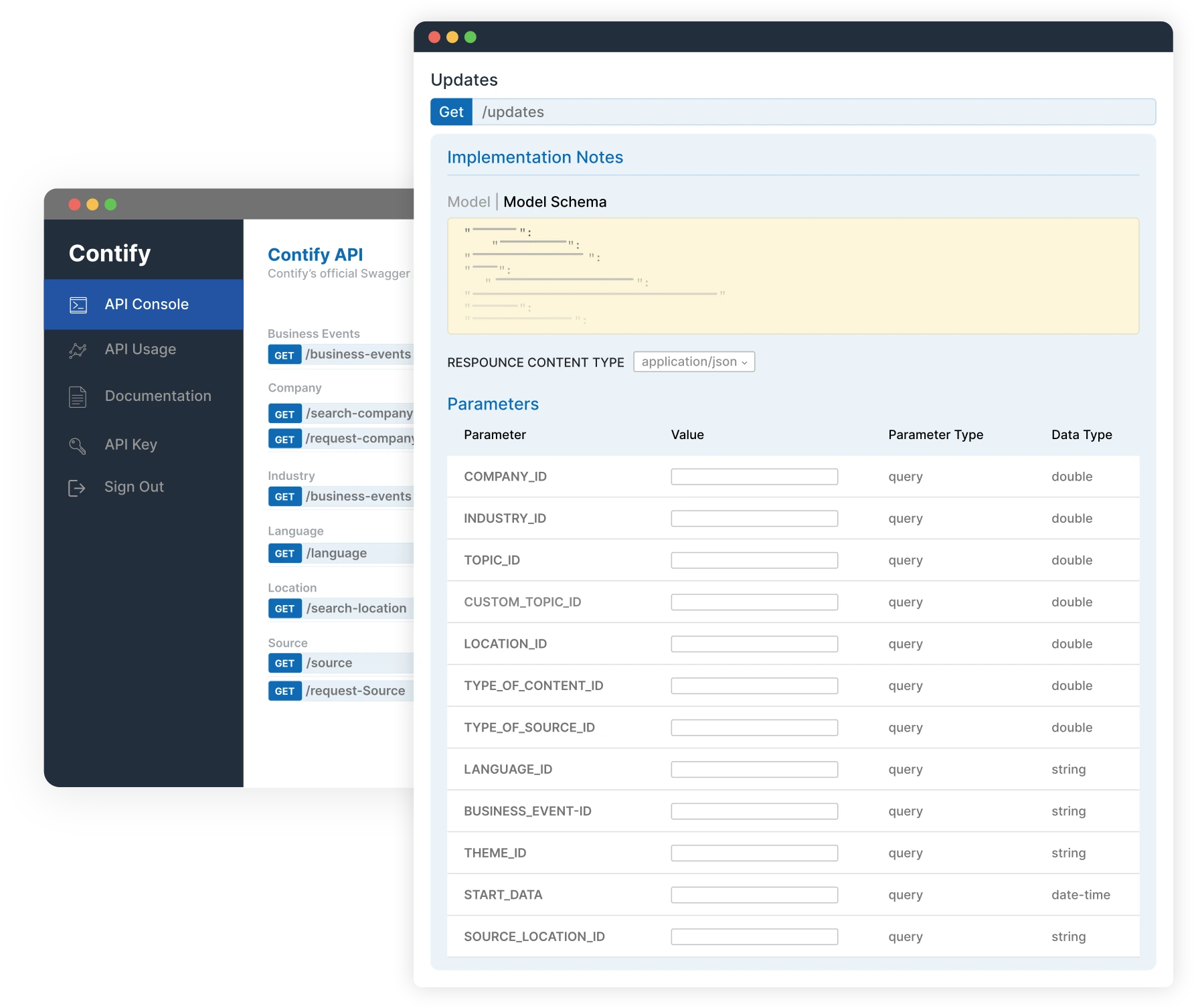Click the START_DATA value field
This screenshot has height=1008, width=1194.
pyautogui.click(x=754, y=895)
